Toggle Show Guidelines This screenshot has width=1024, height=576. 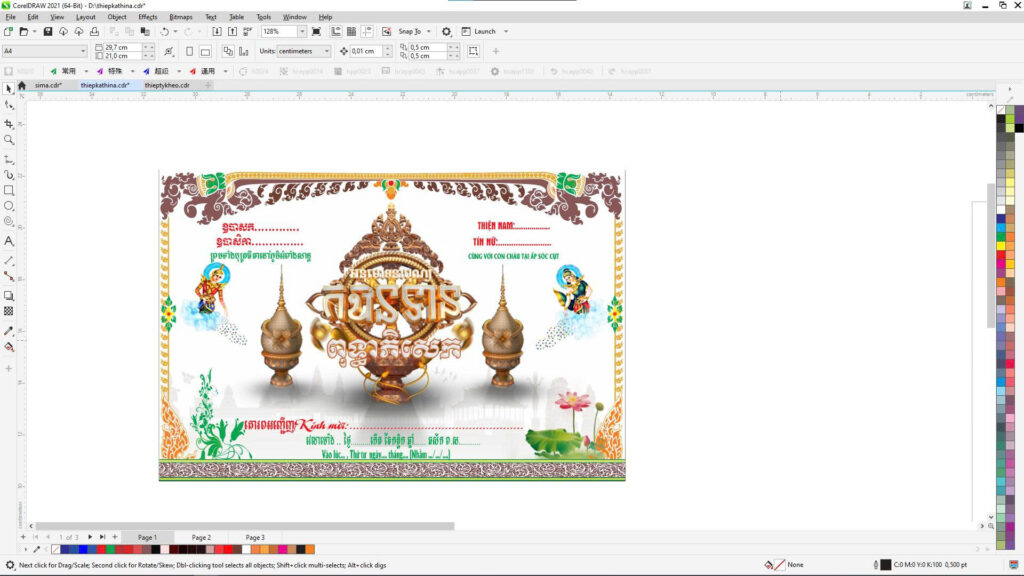[367, 31]
